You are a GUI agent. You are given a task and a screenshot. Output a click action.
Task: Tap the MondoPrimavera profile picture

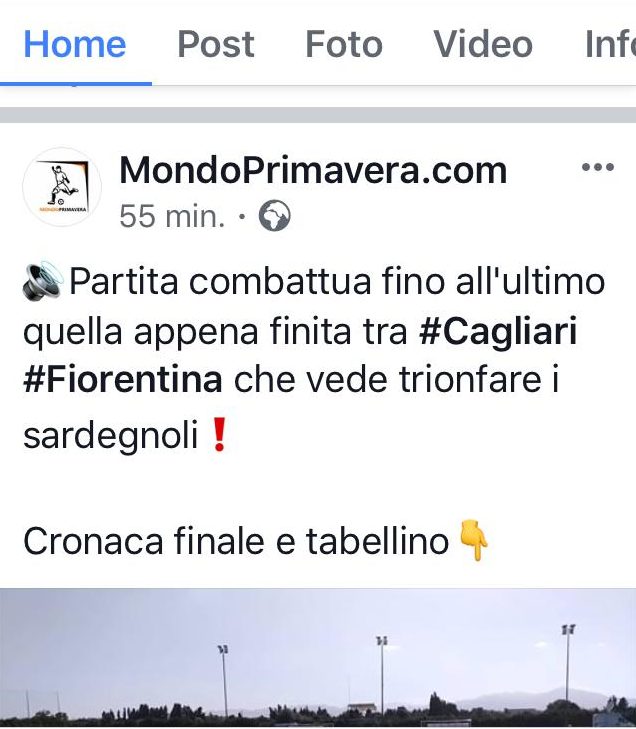click(62, 187)
